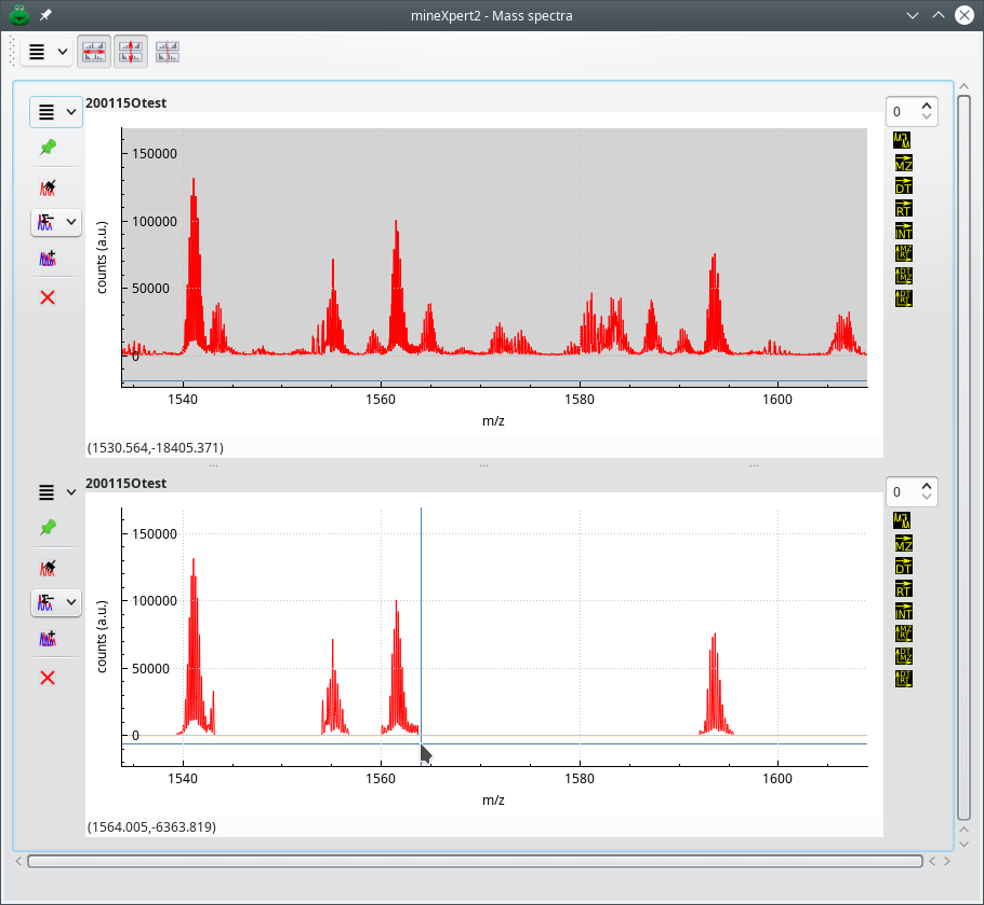Click the DT integration icon in top plot
984x905 pixels.
click(x=903, y=186)
